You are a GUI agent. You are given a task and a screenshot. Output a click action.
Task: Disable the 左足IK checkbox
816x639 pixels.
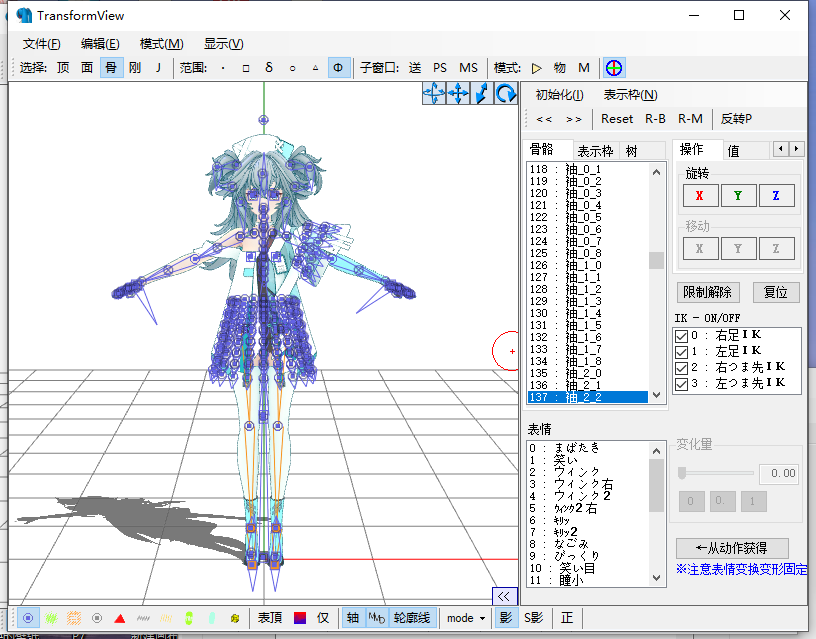[681, 352]
